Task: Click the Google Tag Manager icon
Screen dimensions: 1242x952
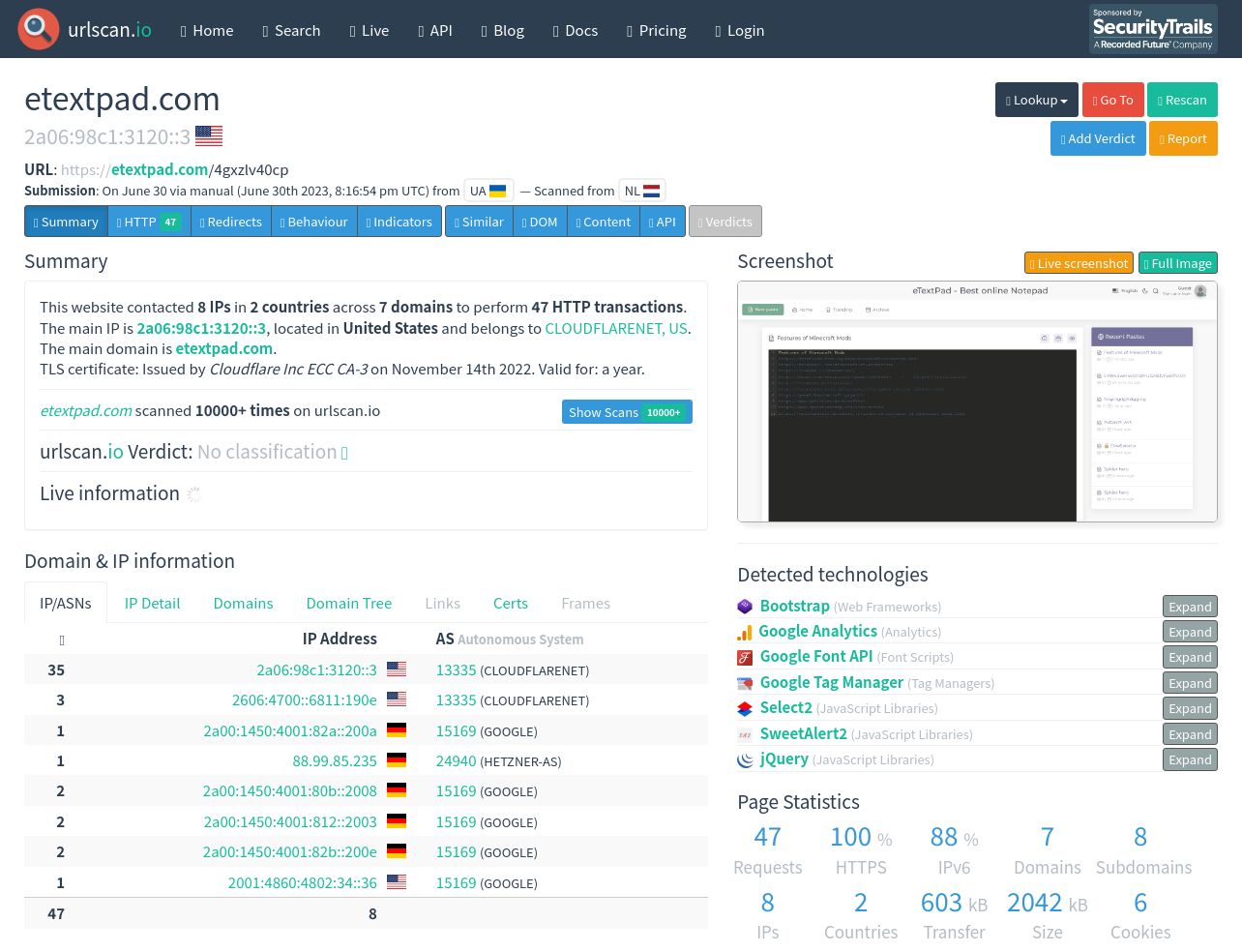Action: [745, 683]
